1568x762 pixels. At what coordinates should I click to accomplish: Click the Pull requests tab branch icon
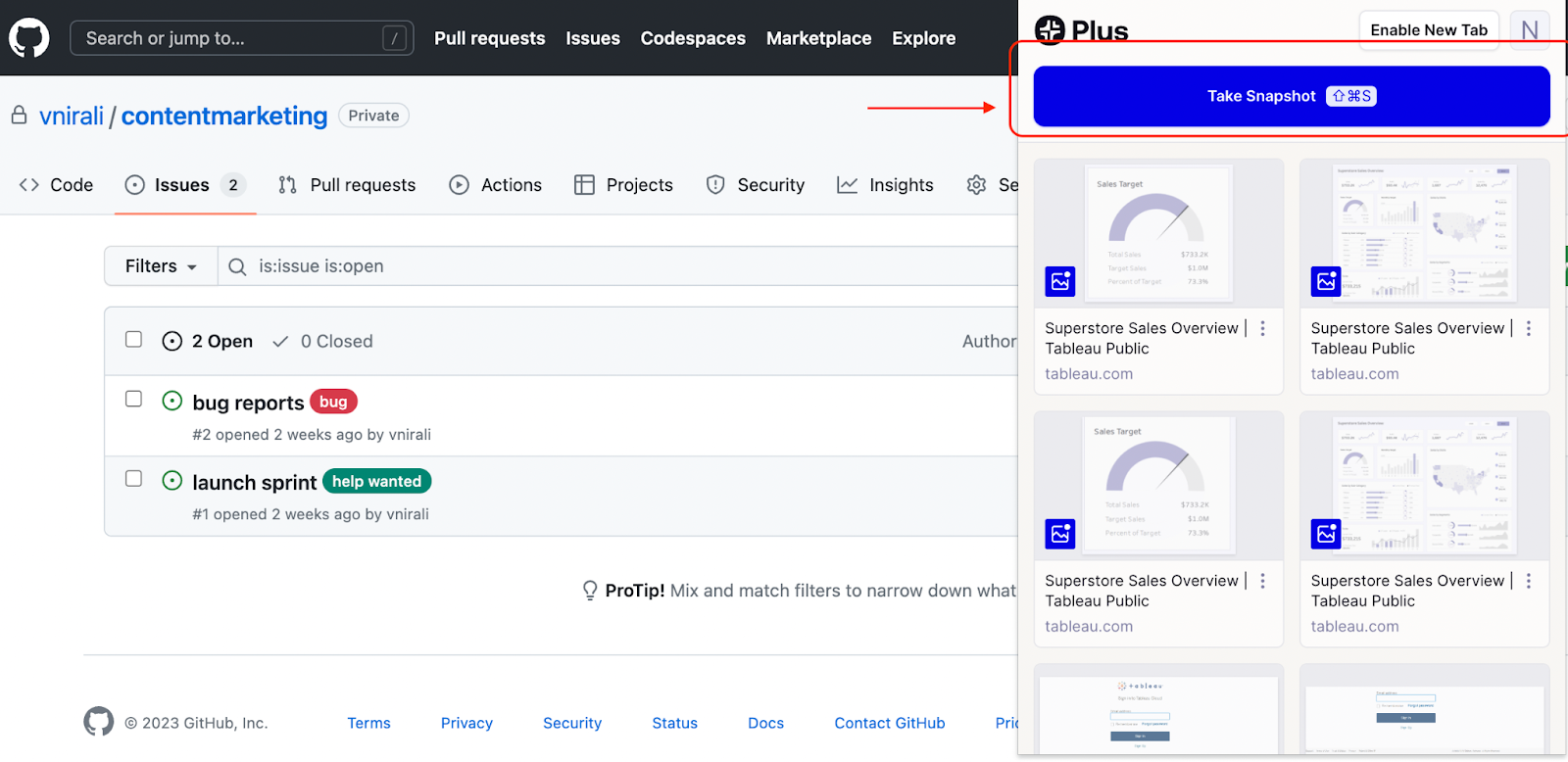[287, 185]
